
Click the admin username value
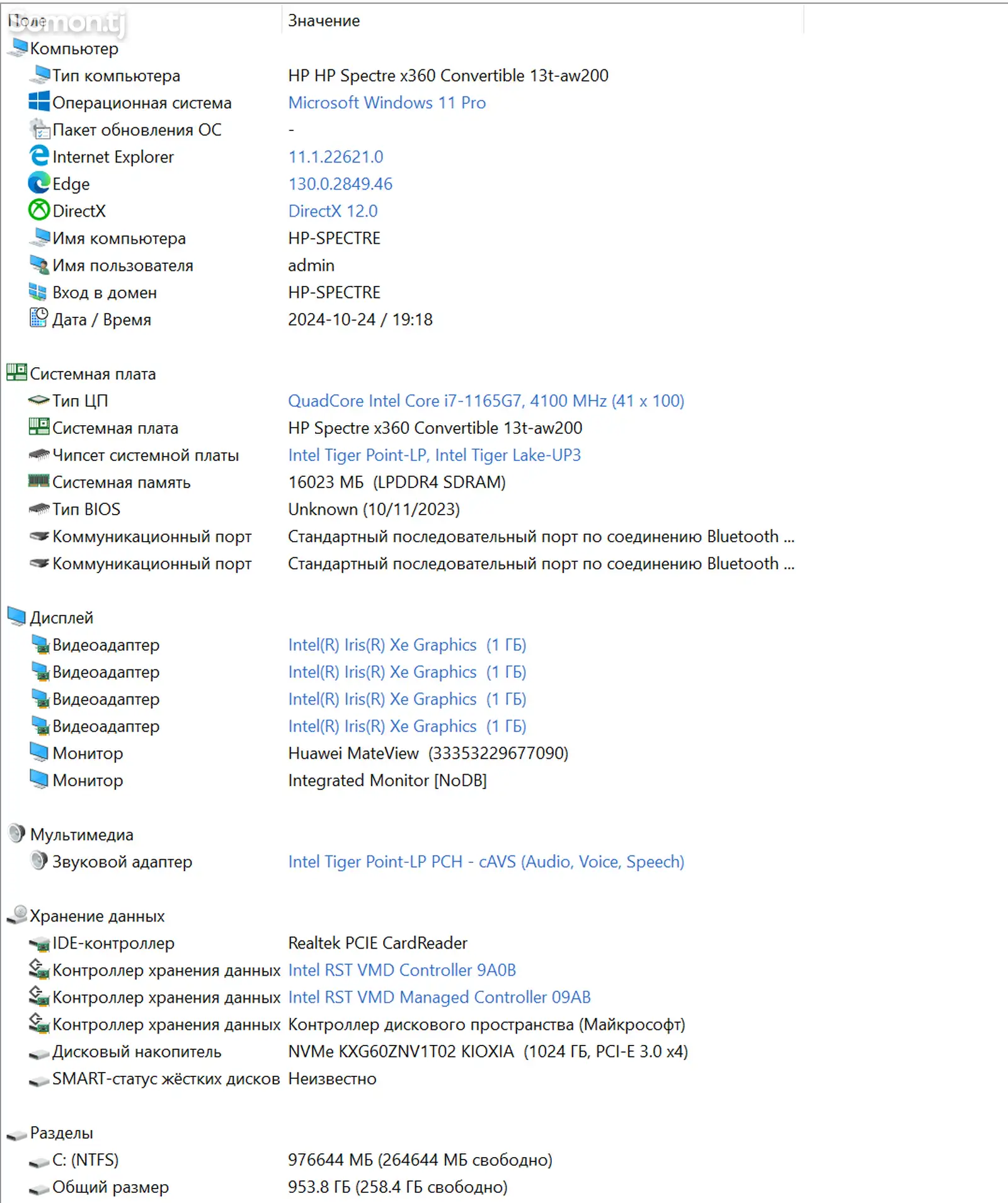311,265
